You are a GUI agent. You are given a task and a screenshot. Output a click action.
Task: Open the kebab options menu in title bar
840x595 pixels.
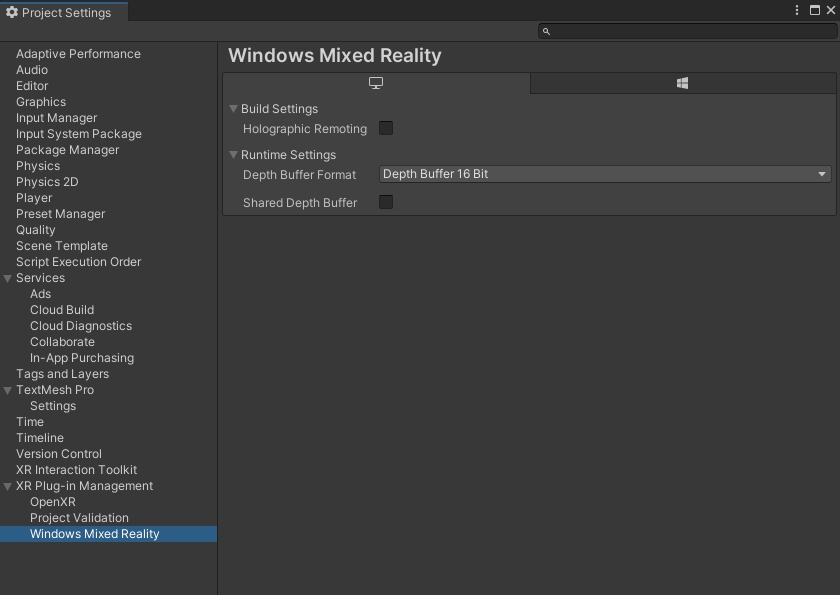click(x=797, y=10)
